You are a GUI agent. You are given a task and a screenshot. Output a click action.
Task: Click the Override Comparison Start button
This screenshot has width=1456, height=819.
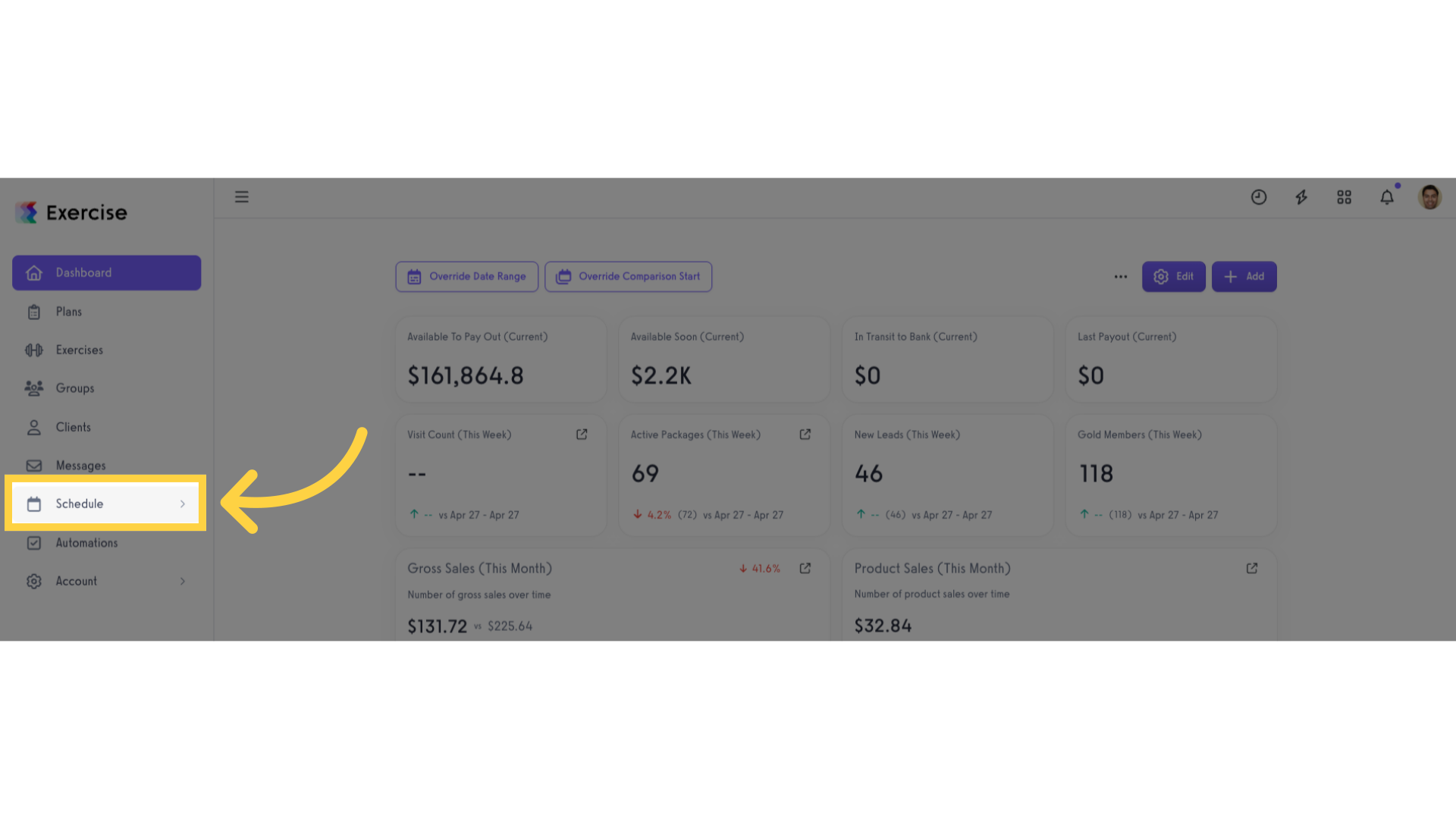tap(628, 277)
